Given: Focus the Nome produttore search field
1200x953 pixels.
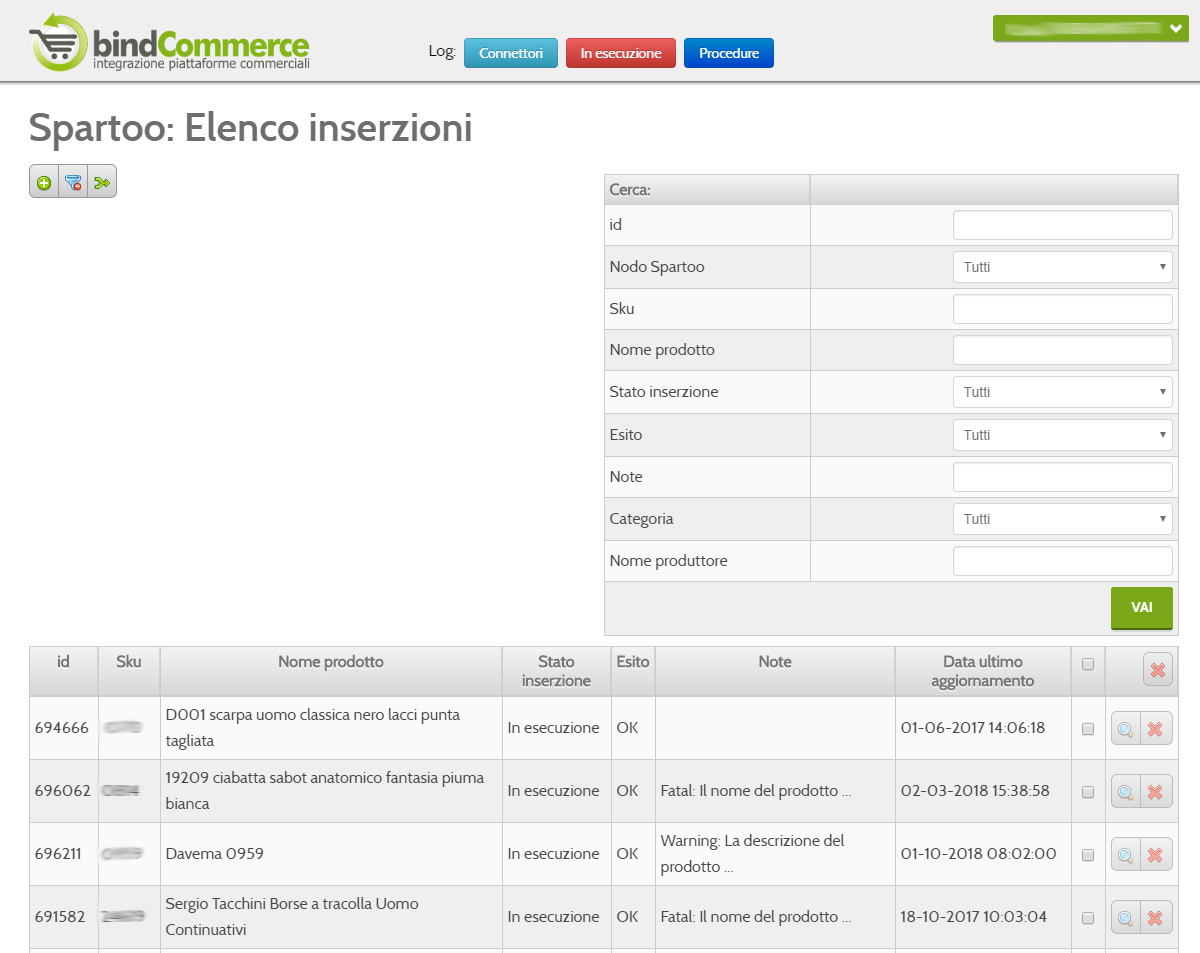Looking at the screenshot, I should (1062, 561).
